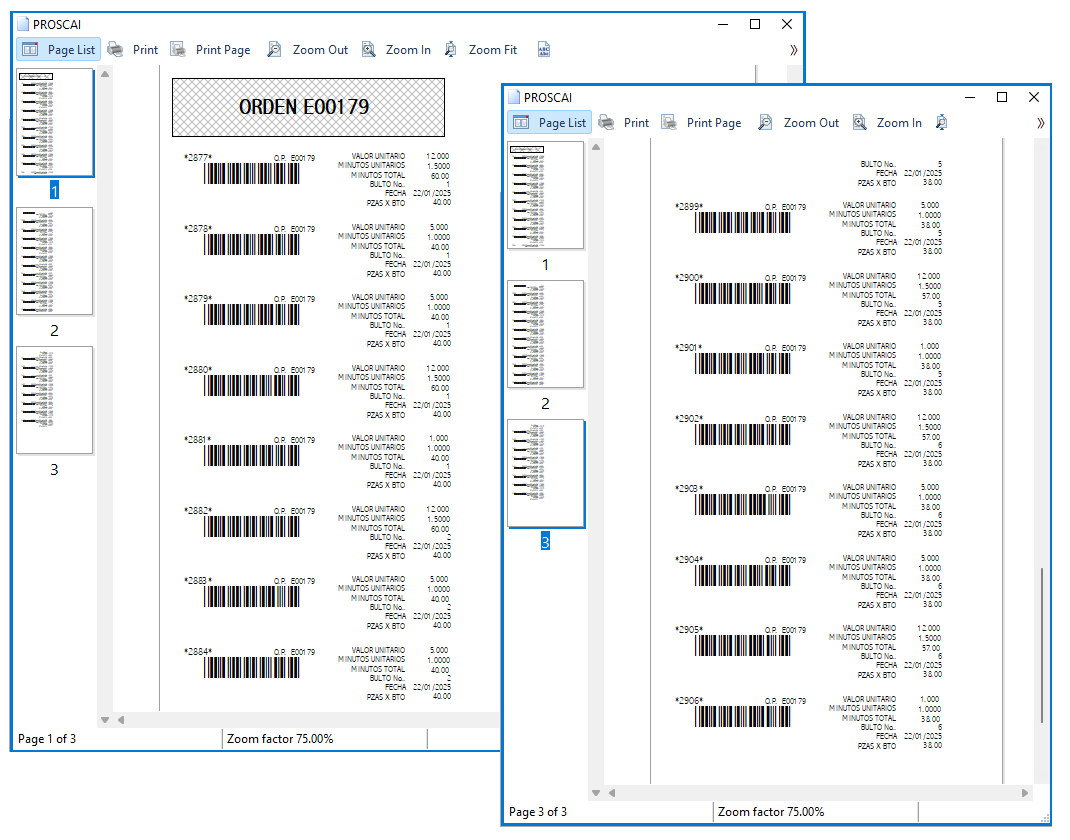Click scroll up arrow in front window thumbnail list
Viewport: 1070px width, 840px height.
(x=596, y=147)
